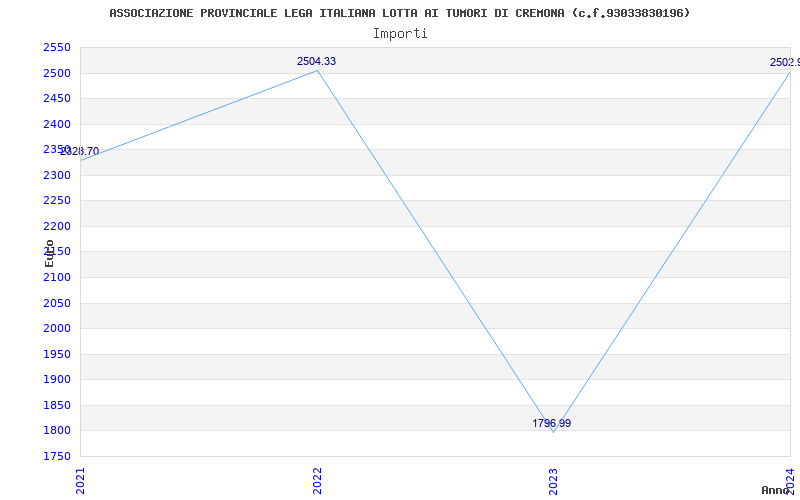800x500 pixels.
Task: Select the 1796.99 data label
Action: tap(552, 423)
